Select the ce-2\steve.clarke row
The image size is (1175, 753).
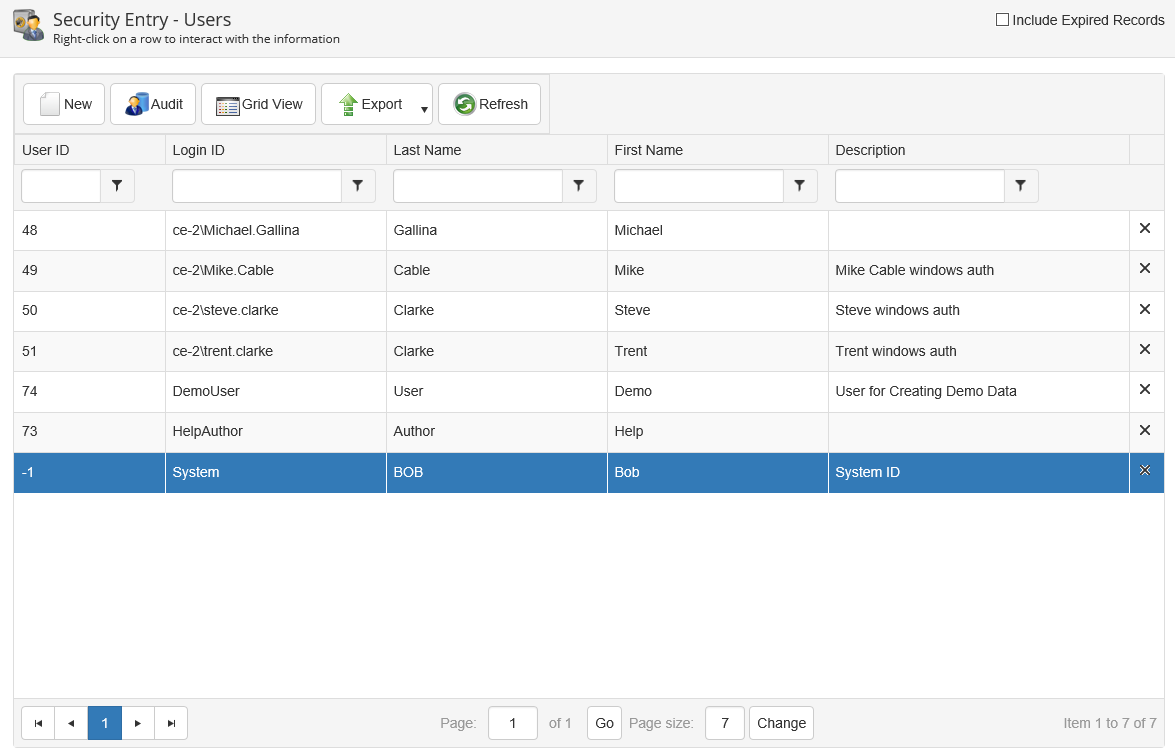coord(225,310)
